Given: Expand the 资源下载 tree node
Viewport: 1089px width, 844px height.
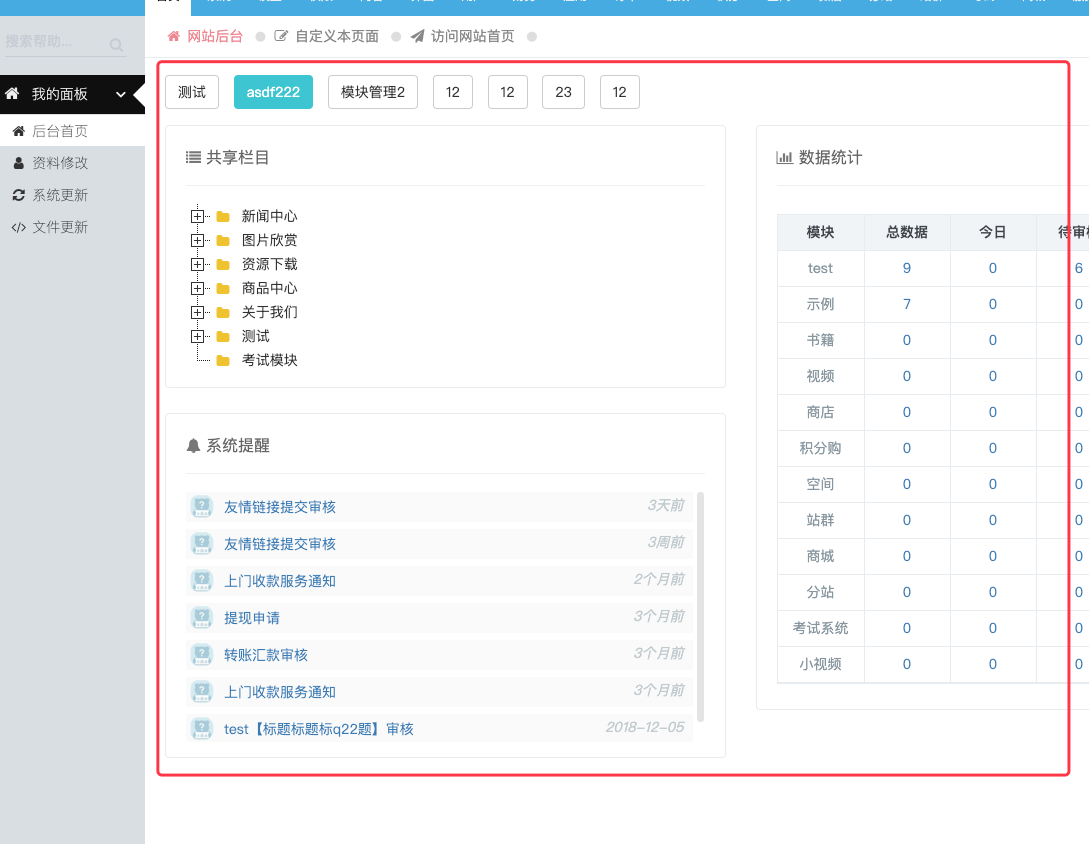Looking at the screenshot, I should coord(197,265).
